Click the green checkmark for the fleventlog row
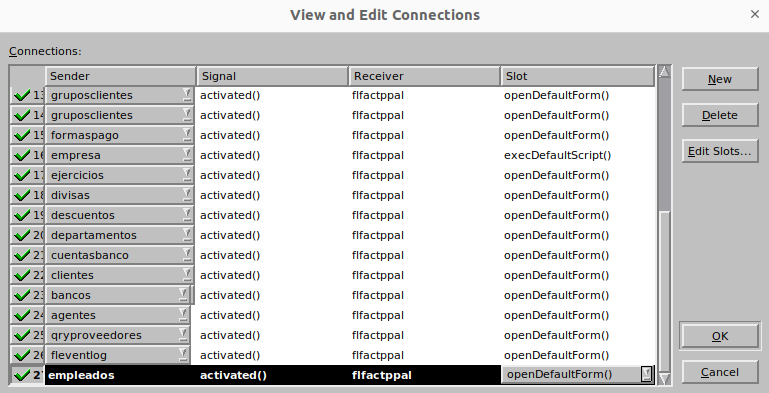 (x=22, y=355)
